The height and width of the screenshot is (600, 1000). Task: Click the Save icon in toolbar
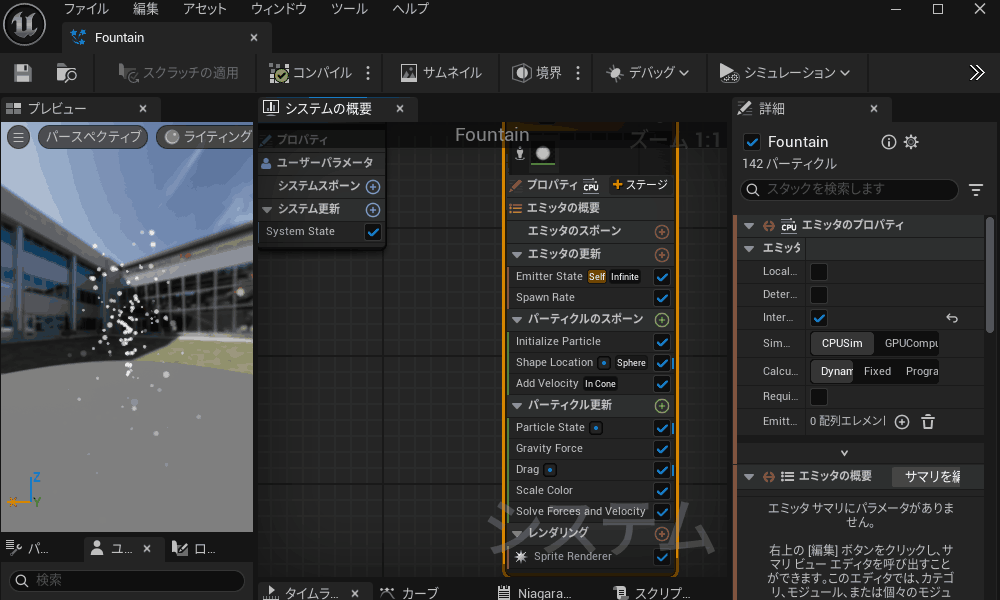(x=22, y=73)
